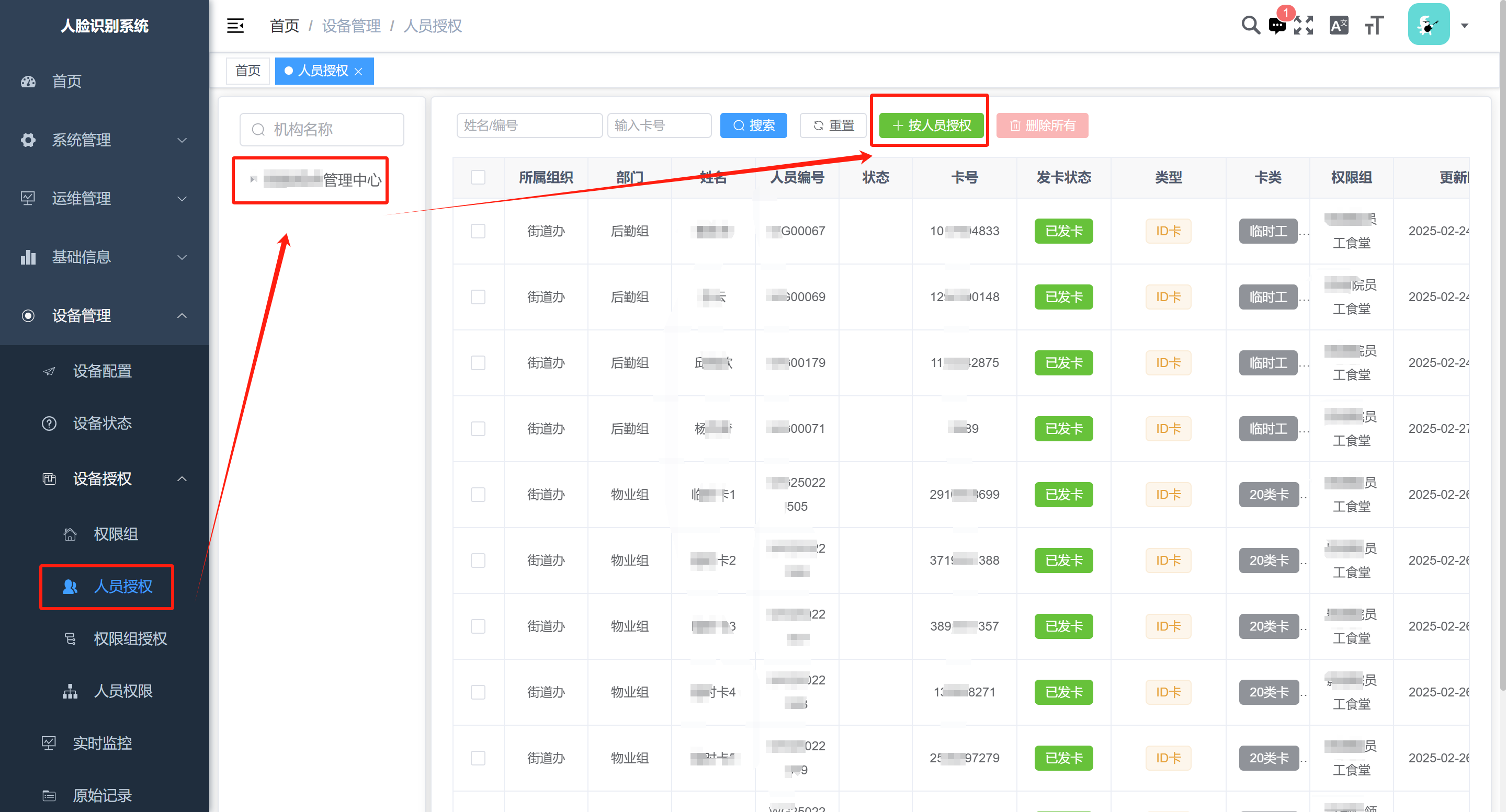Collapse the 设备授权 submenu chevron
This screenshot has width=1506, height=812.
tap(183, 479)
